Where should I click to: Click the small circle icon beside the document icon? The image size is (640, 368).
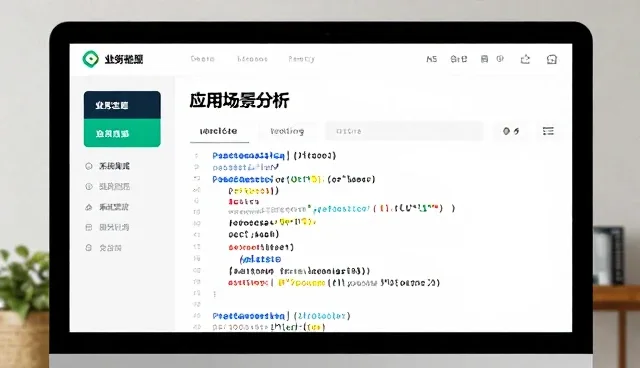(x=500, y=59)
